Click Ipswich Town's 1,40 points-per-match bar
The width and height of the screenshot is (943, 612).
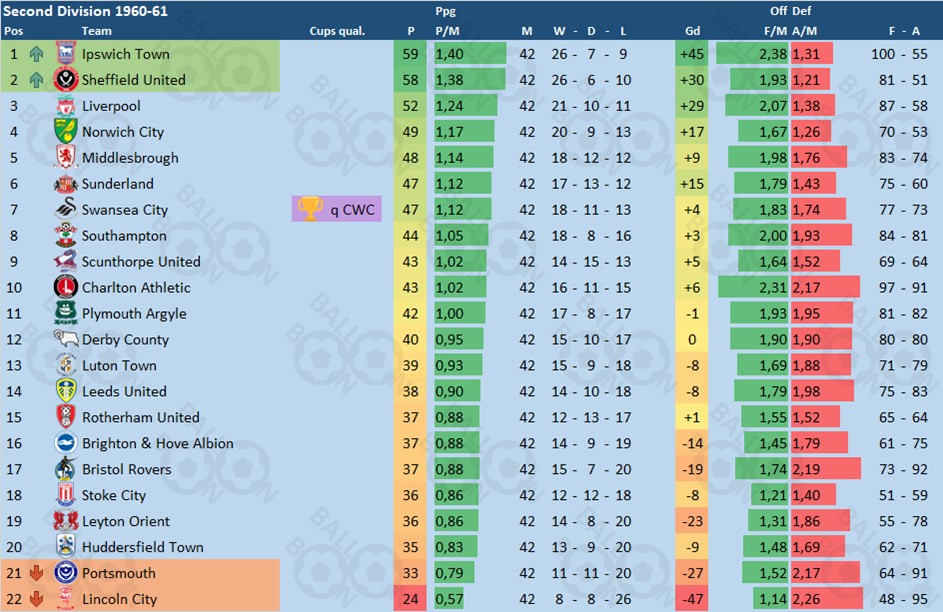tap(470, 54)
